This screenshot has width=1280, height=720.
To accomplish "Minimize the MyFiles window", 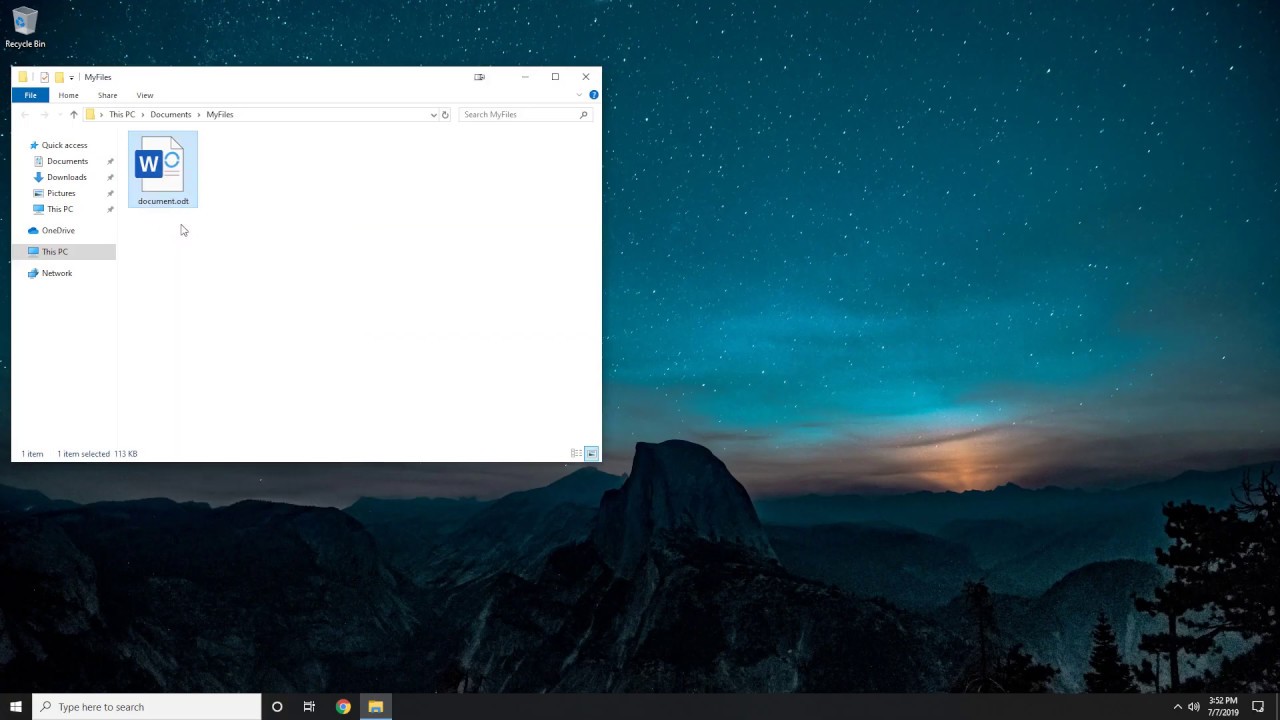I will [525, 77].
